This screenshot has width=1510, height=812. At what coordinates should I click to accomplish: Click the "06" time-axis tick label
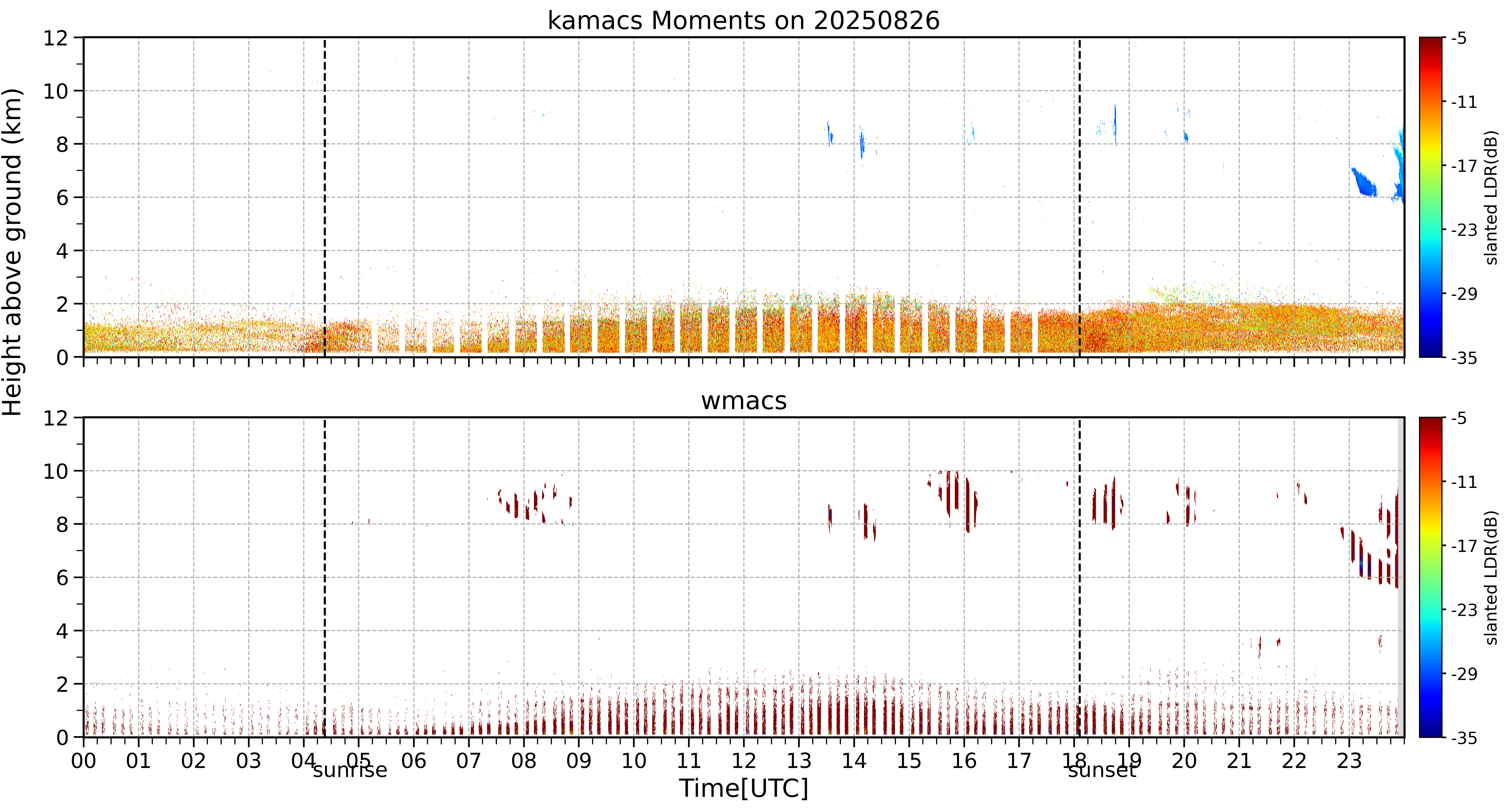pyautogui.click(x=414, y=761)
